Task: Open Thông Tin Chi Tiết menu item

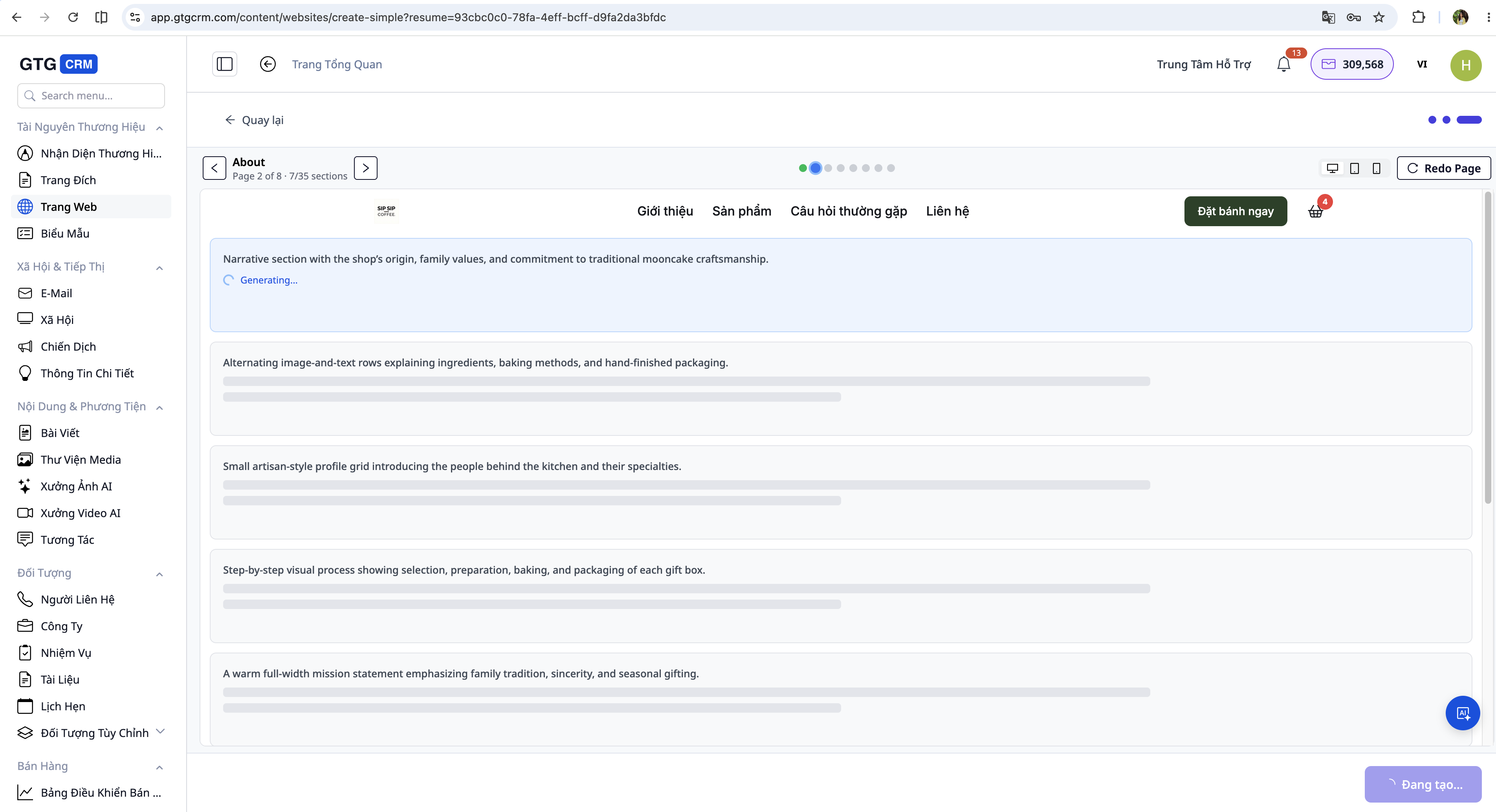Action: click(91, 373)
